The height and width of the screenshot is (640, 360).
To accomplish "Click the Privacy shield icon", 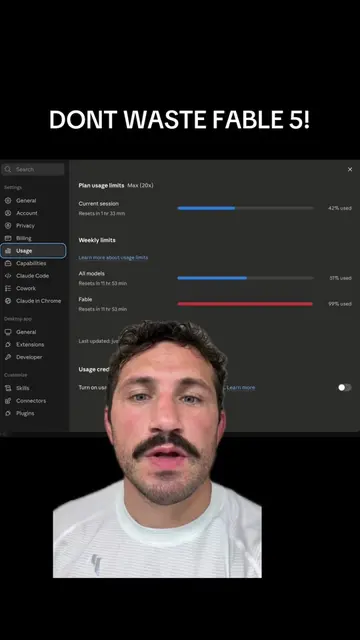I will (8, 225).
